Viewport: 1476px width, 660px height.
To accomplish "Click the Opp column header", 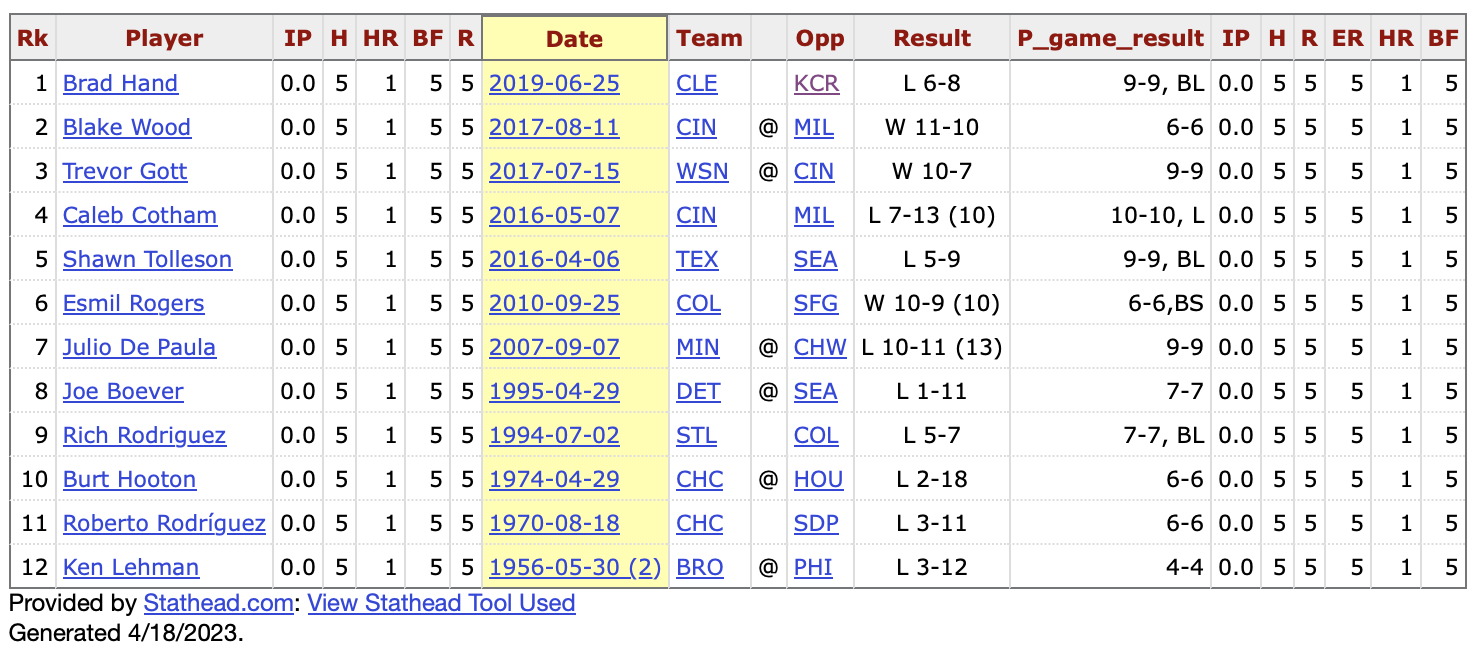I will 820,39.
